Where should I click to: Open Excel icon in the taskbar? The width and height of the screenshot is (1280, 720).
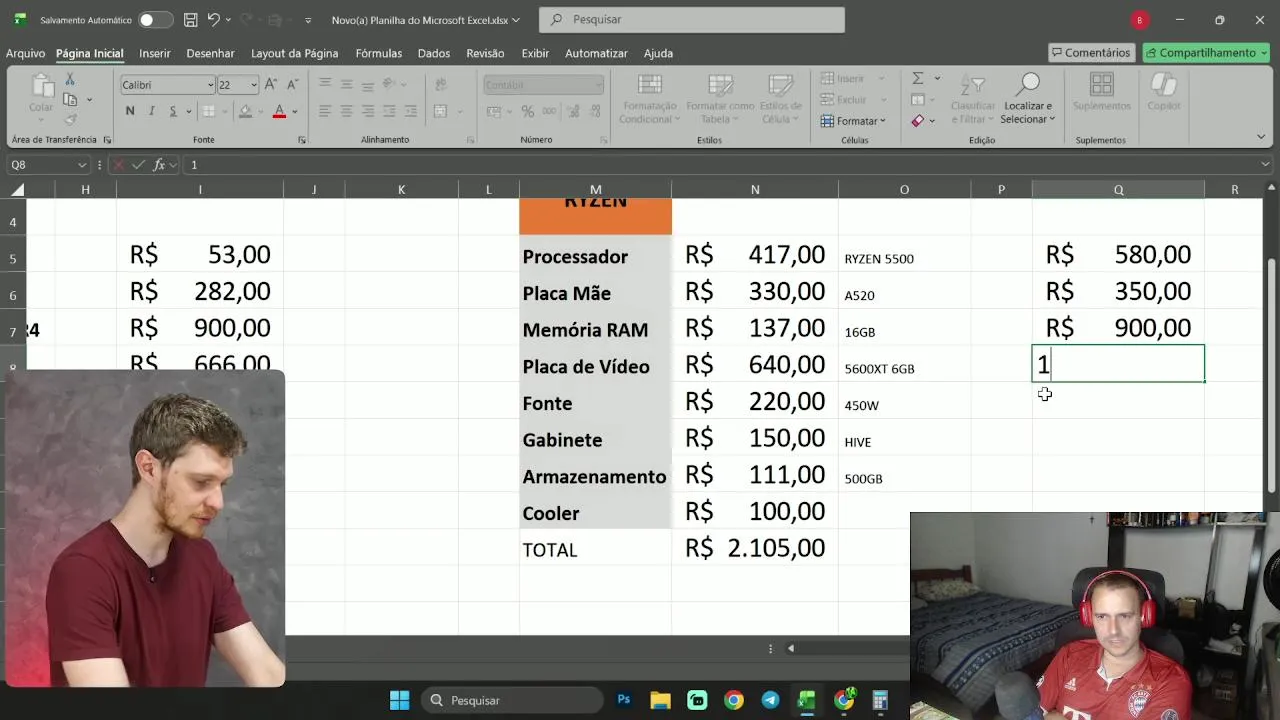(806, 700)
